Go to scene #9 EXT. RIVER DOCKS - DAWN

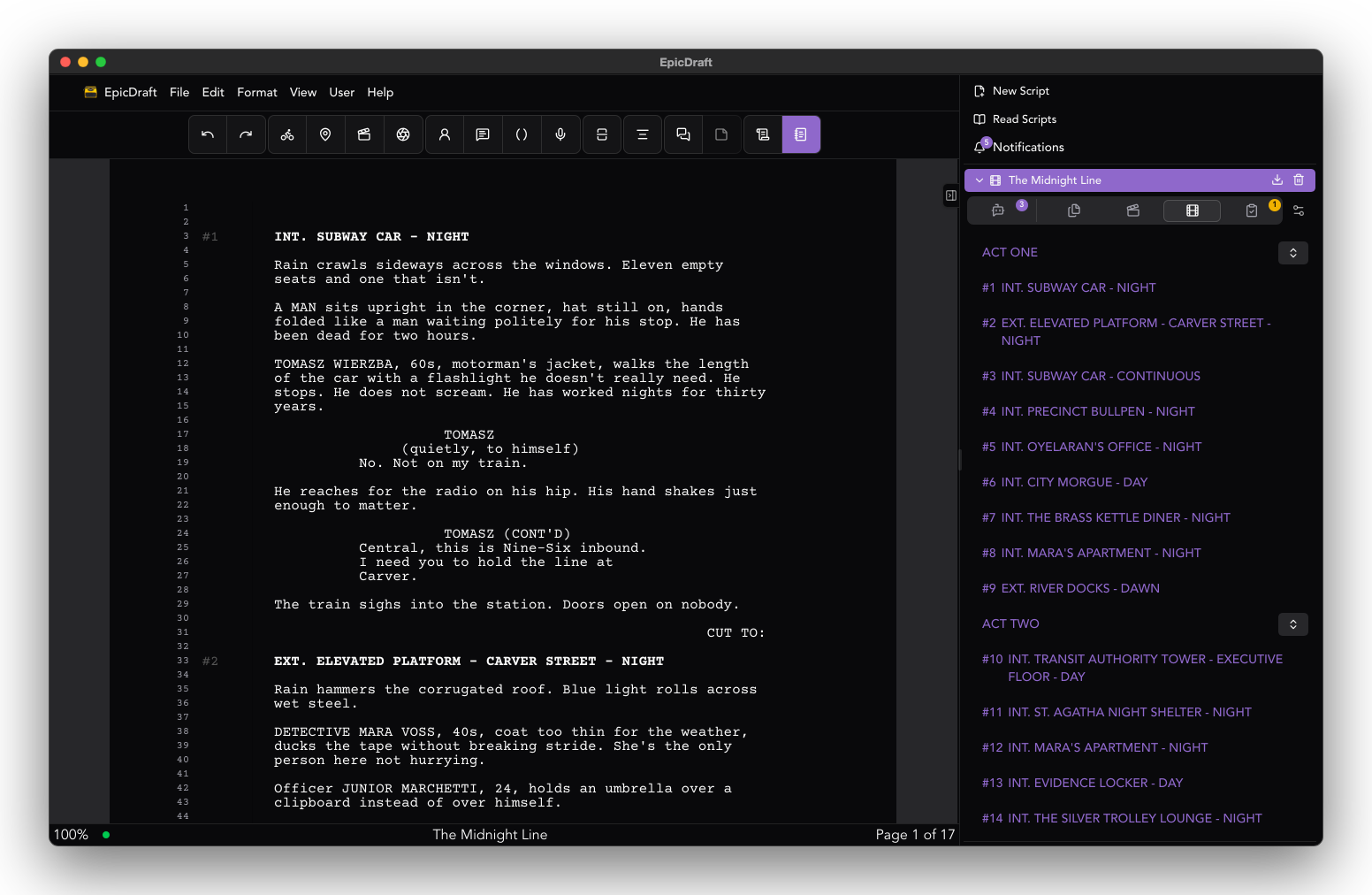[1071, 588]
